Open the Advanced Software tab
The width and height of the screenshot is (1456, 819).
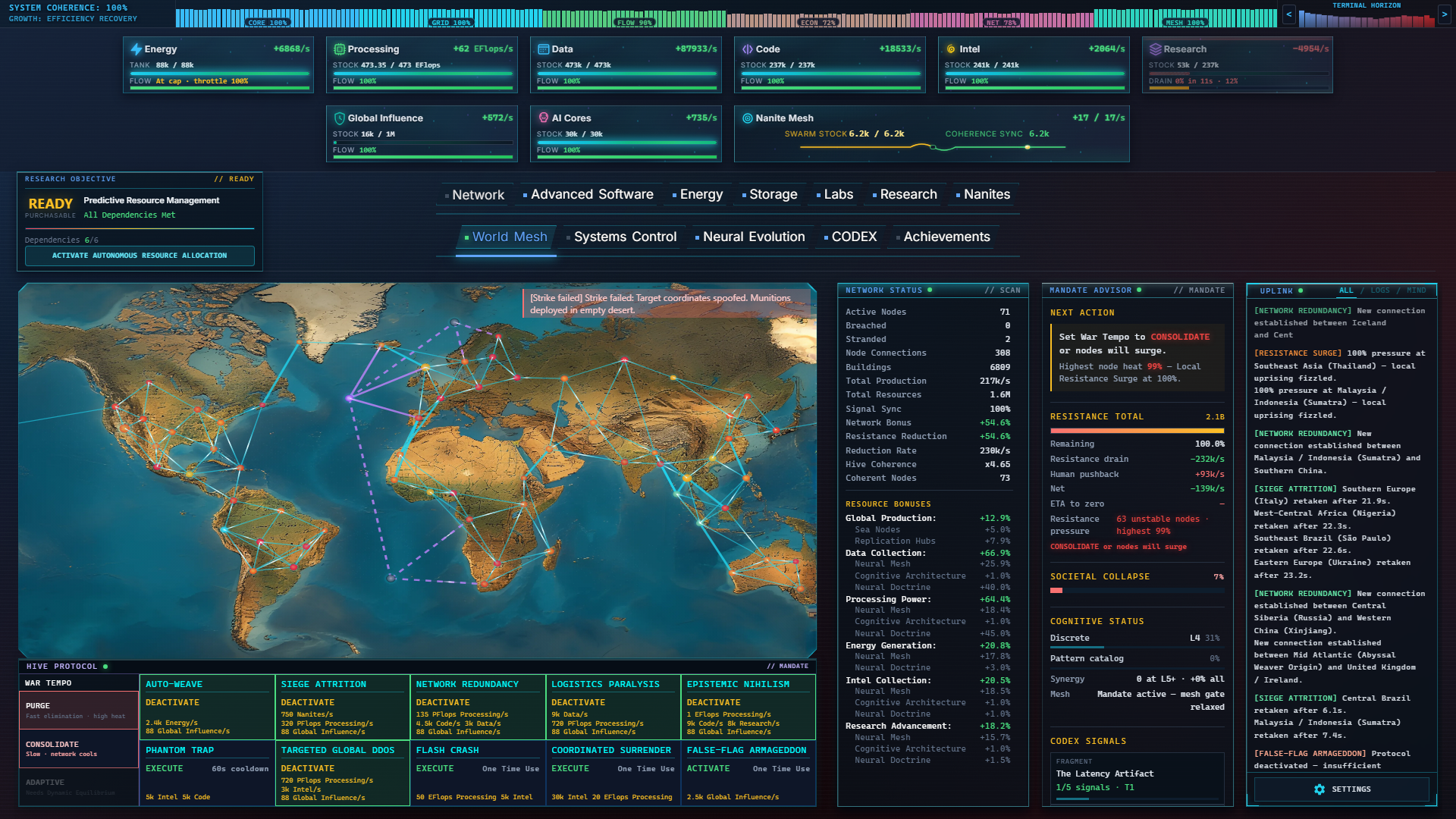coord(588,195)
